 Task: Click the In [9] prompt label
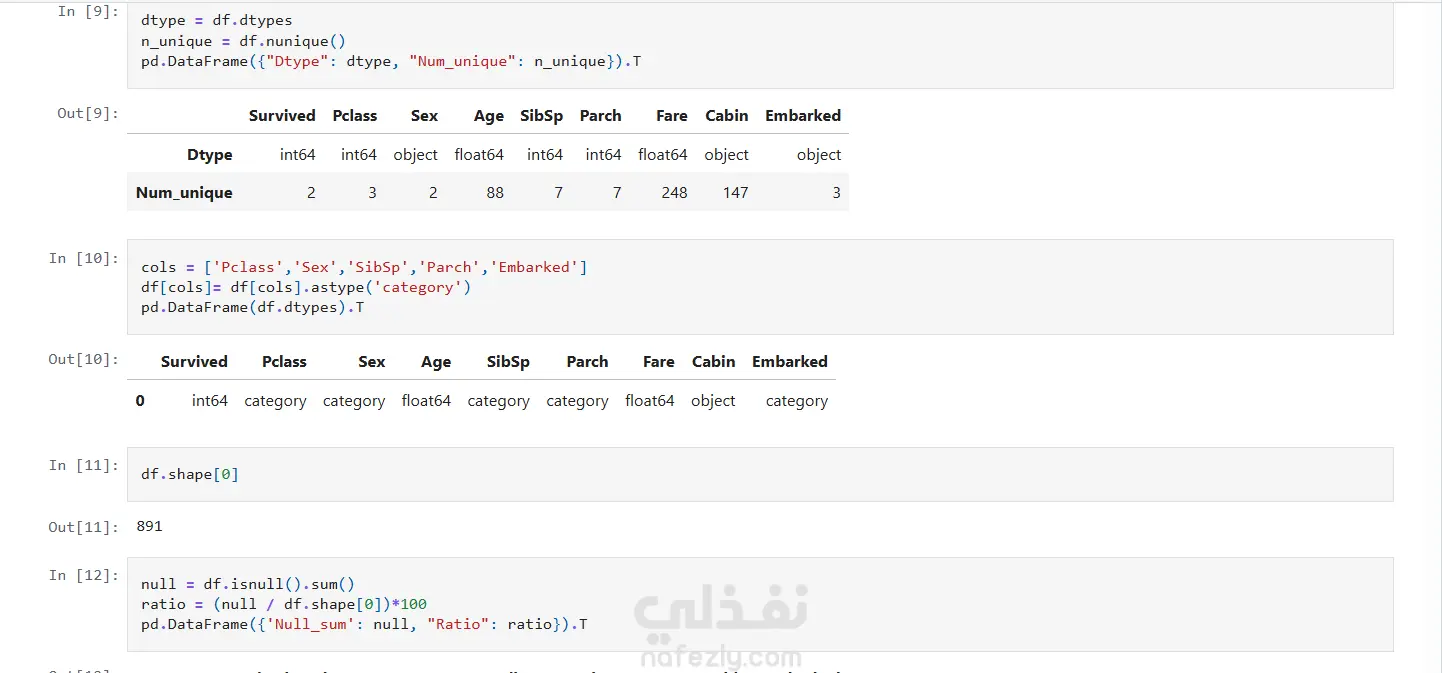tap(88, 12)
